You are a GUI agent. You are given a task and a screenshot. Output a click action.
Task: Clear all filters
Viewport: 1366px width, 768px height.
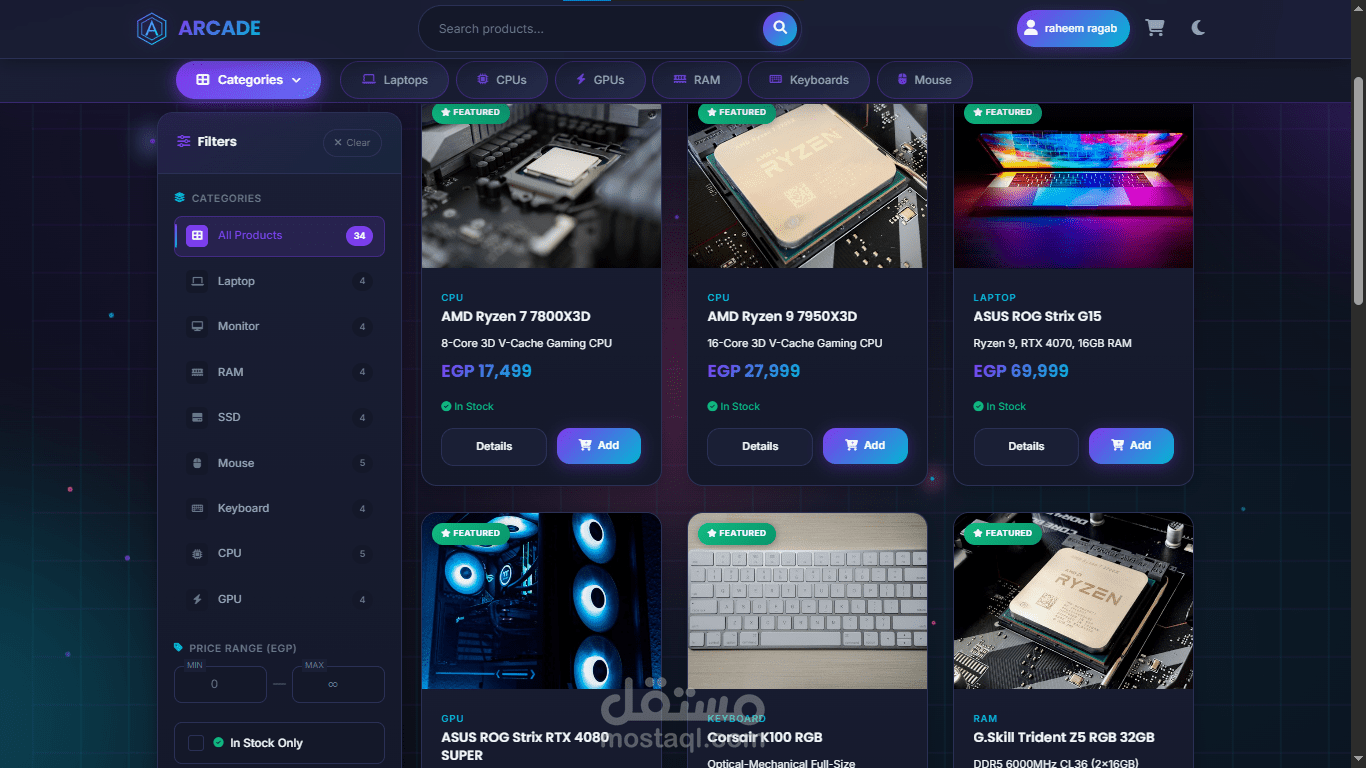(x=352, y=143)
